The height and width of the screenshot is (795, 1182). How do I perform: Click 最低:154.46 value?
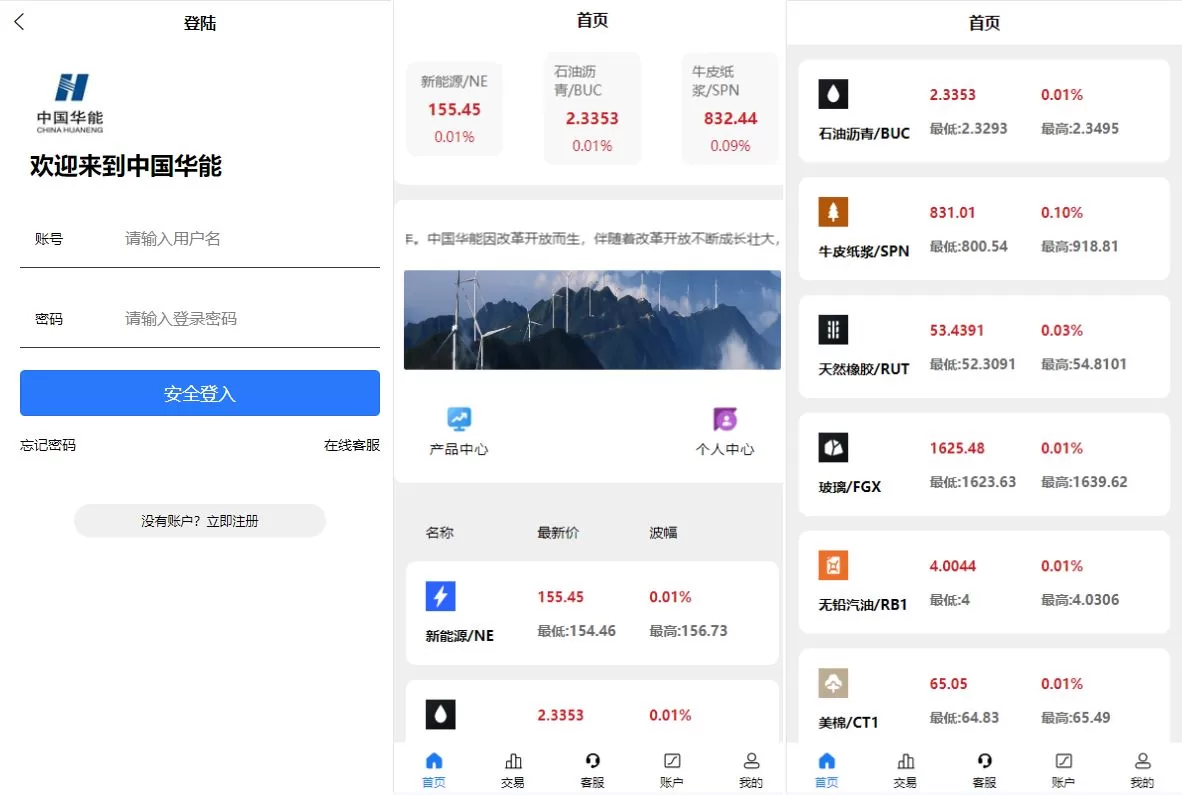pyautogui.click(x=576, y=631)
